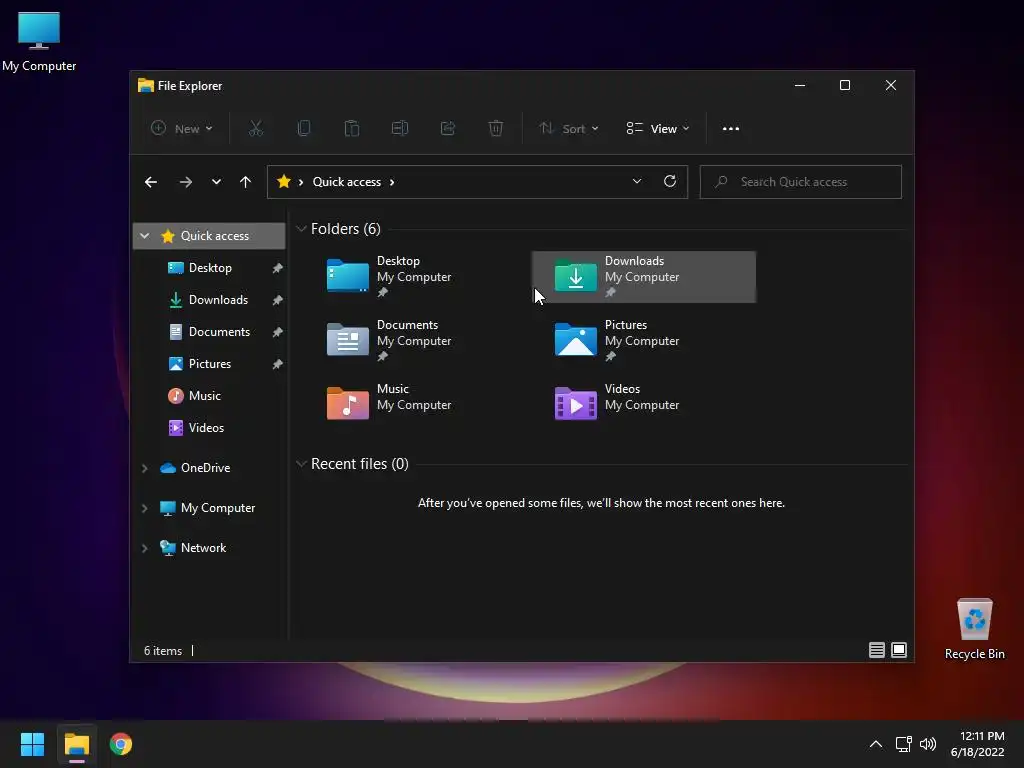Viewport: 1024px width, 768px height.
Task: Click File Explorer taskbar icon
Action: click(76, 744)
